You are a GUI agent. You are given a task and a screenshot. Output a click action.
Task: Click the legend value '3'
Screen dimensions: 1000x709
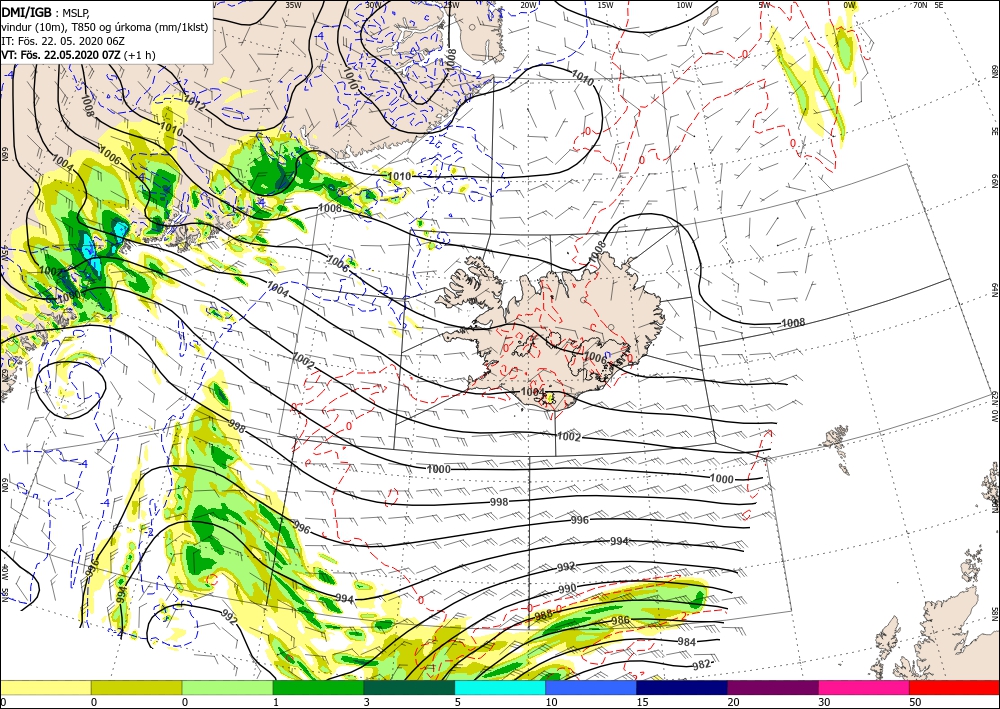tap(366, 703)
